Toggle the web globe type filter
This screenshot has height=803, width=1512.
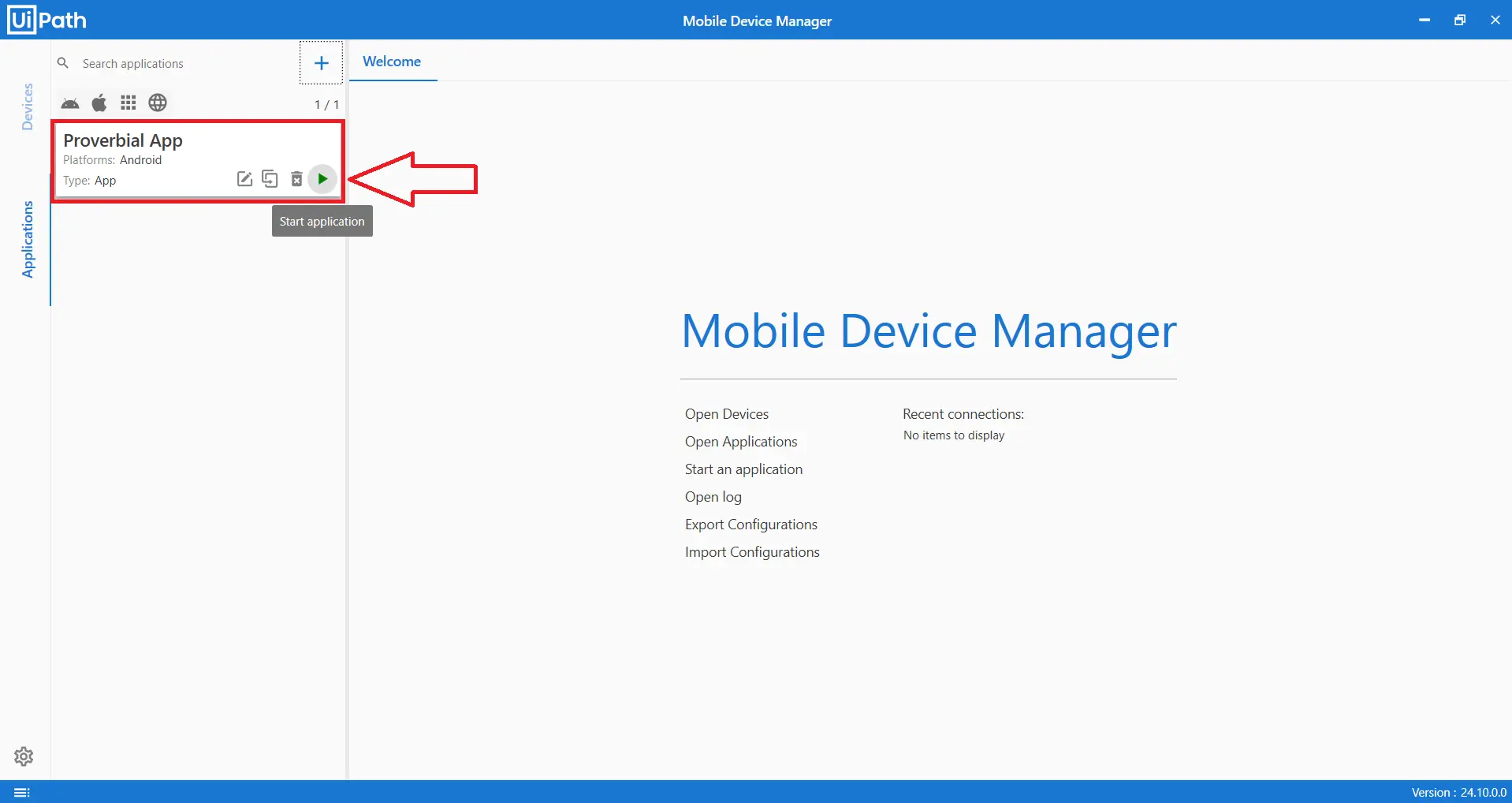click(x=158, y=103)
